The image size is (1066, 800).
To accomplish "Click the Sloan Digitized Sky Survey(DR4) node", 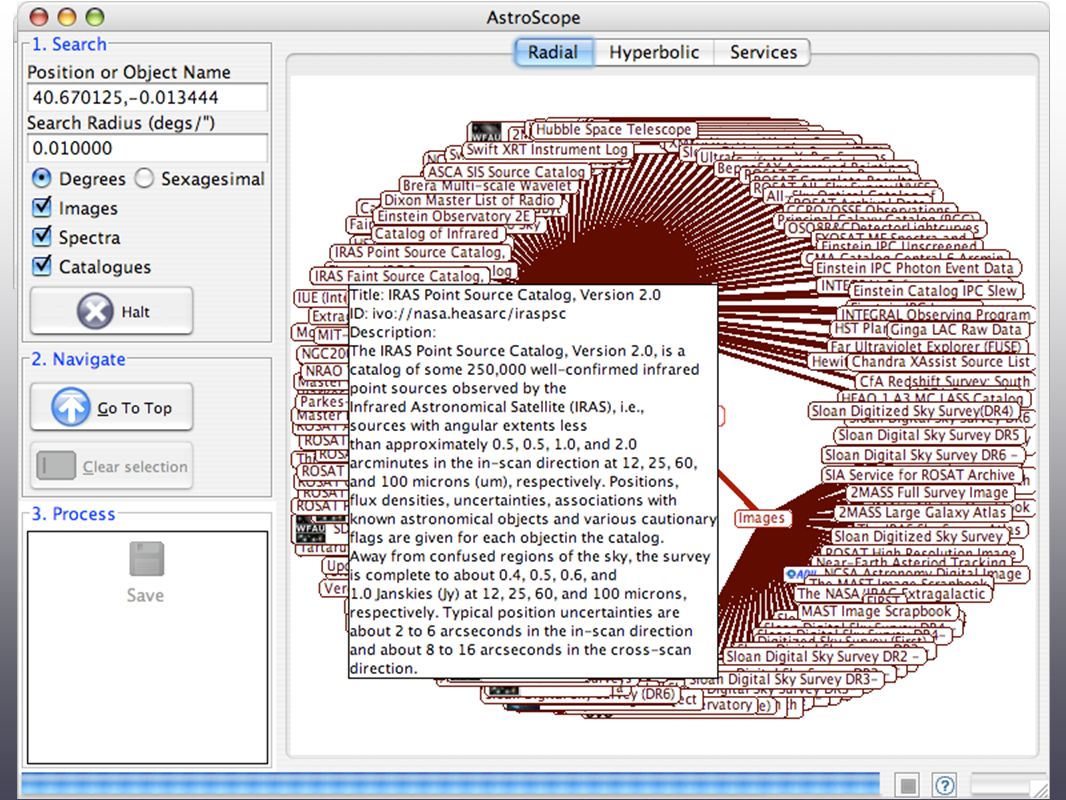I will [912, 411].
